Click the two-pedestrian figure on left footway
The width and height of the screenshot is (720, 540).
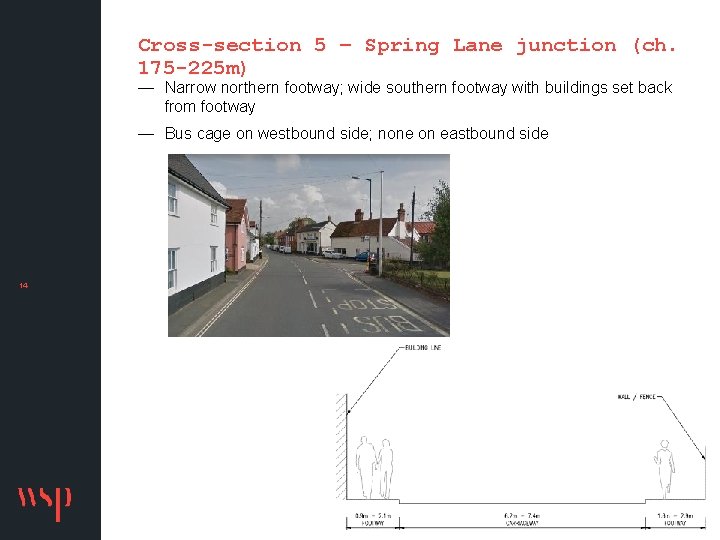pyautogui.click(x=375, y=467)
